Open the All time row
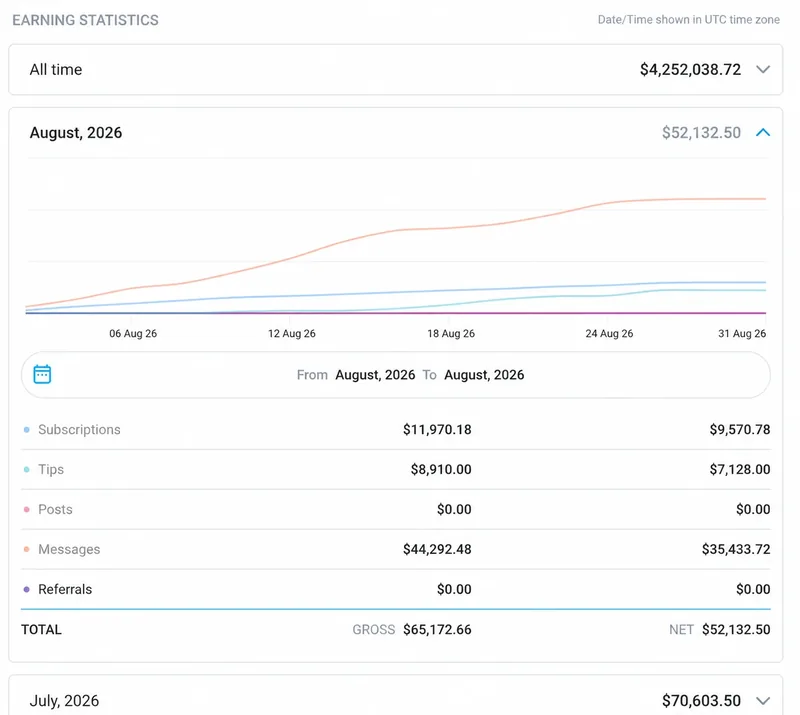 coord(395,69)
